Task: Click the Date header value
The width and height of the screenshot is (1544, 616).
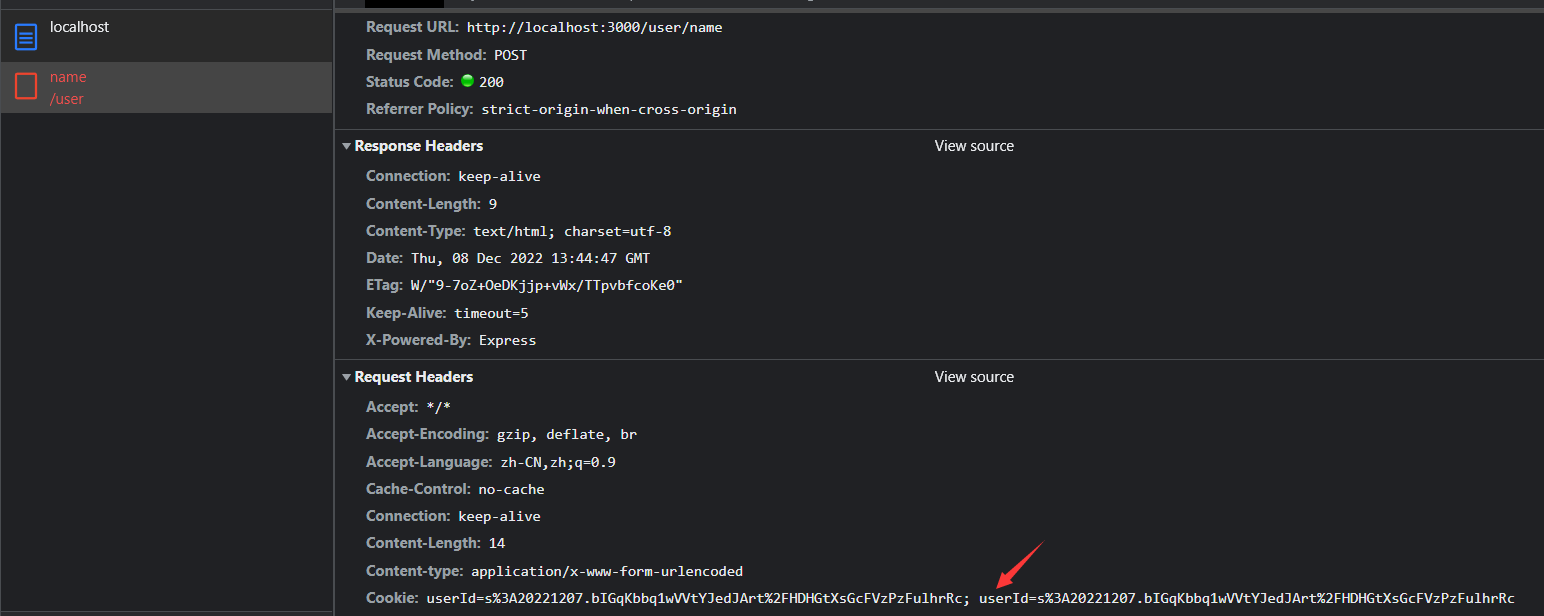Action: coord(530,258)
